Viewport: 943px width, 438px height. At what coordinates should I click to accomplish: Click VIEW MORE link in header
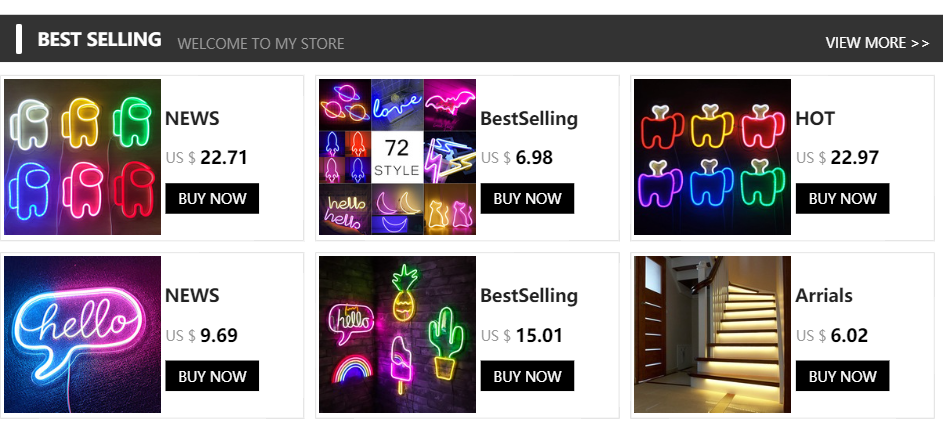877,43
